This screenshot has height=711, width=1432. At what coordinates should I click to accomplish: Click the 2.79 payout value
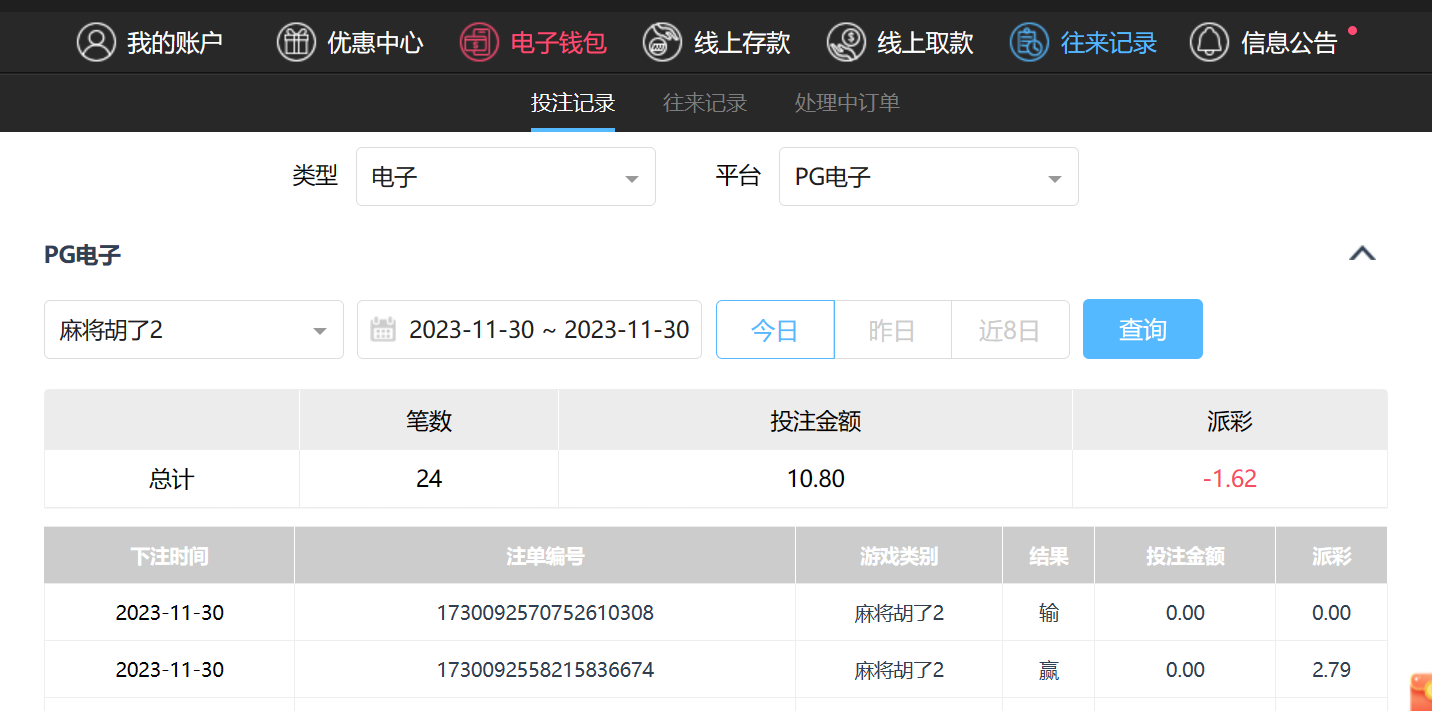(x=1331, y=670)
